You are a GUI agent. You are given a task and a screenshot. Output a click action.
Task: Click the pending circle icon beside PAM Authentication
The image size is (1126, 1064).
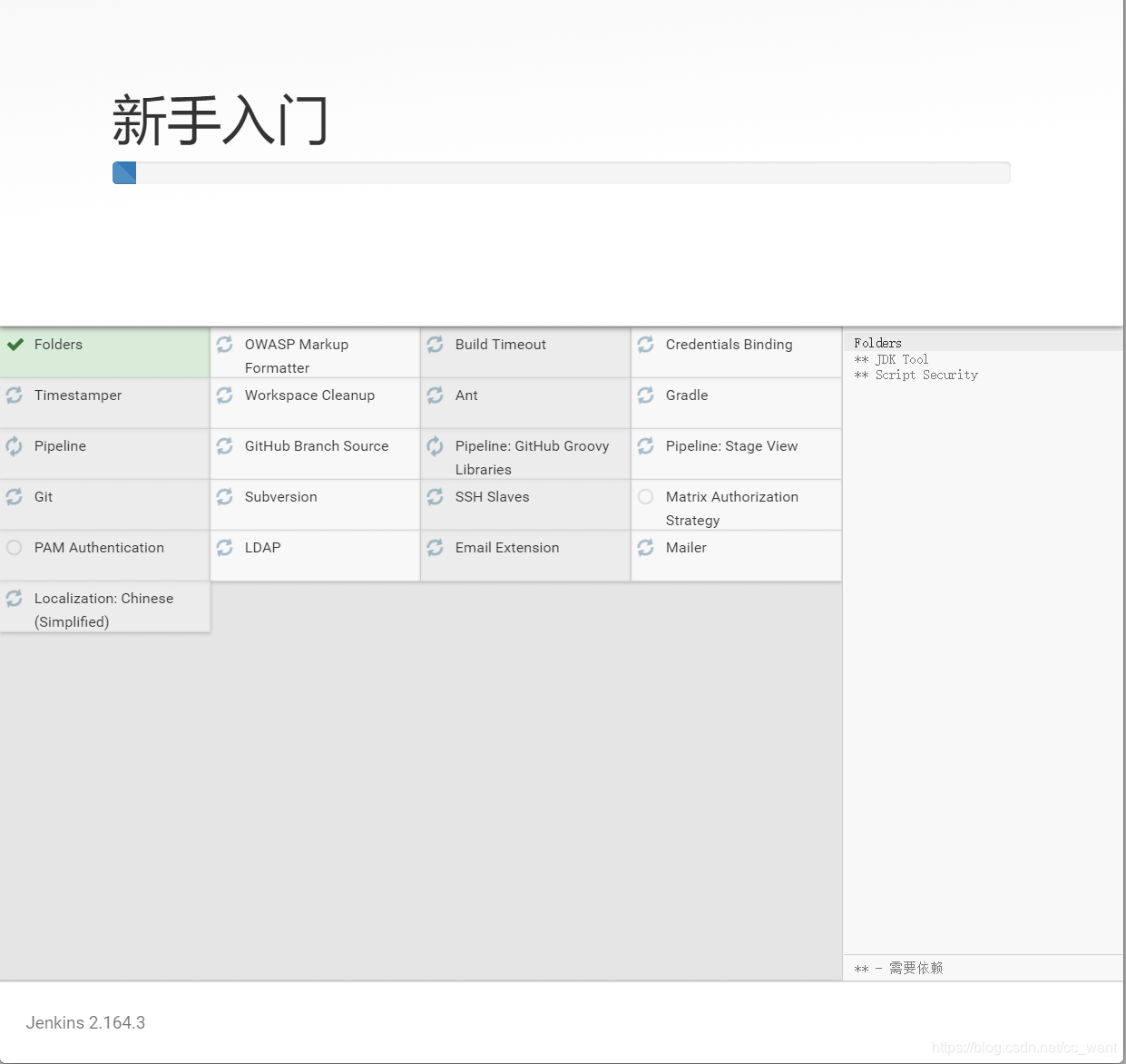point(15,548)
